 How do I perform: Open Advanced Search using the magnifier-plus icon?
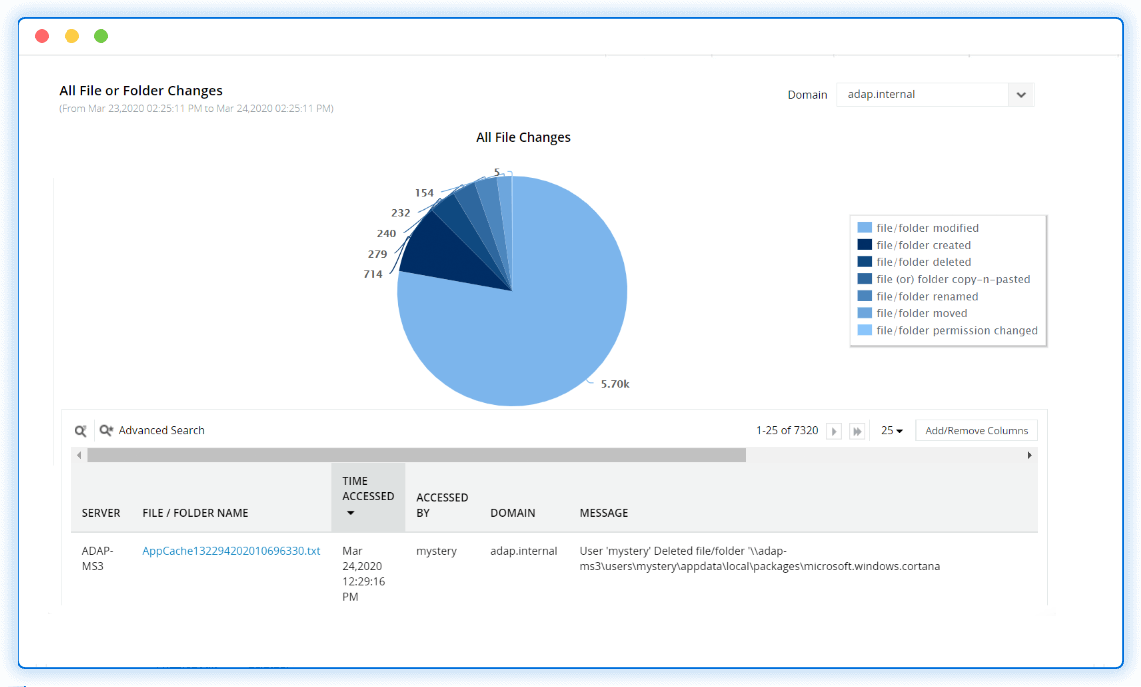coord(106,430)
